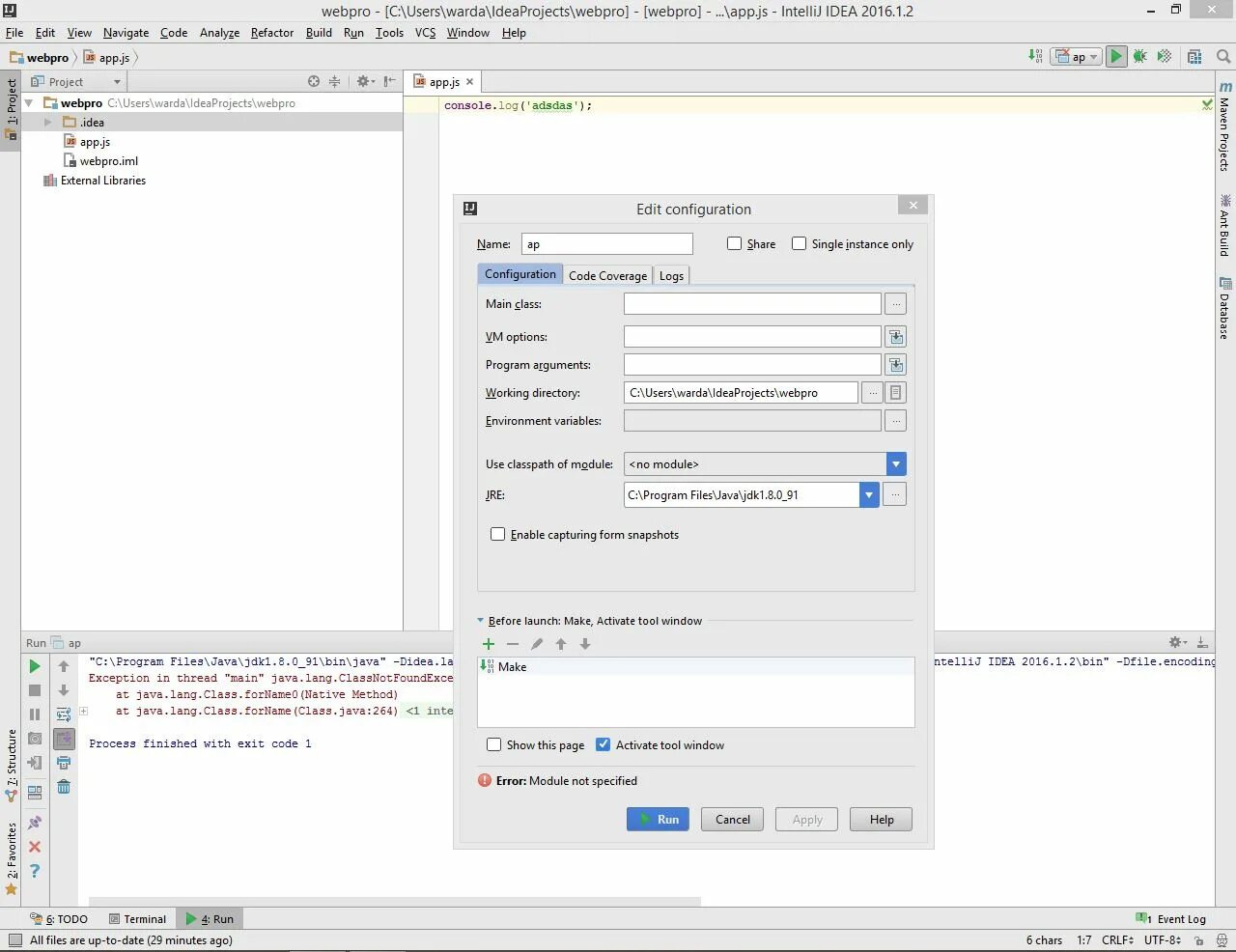Close the Run tab with the red X
The width and height of the screenshot is (1236, 952).
35,847
